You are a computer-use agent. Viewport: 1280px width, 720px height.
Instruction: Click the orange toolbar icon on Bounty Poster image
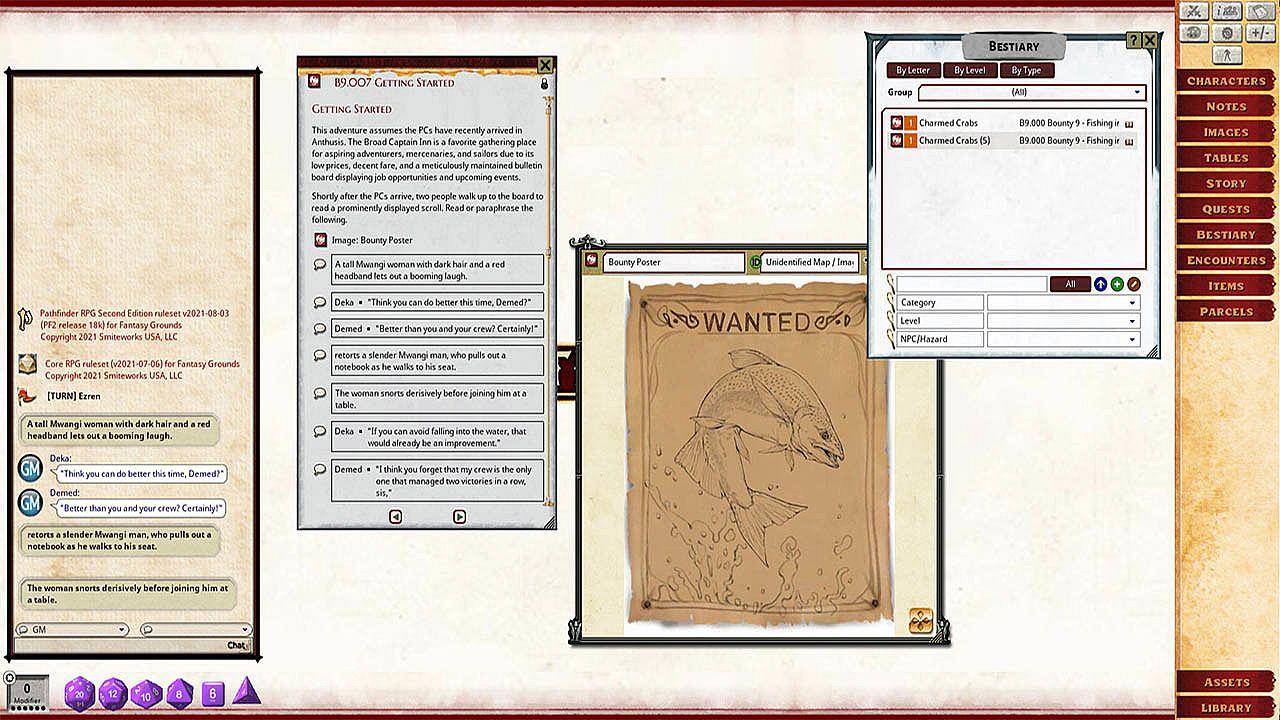coord(921,621)
